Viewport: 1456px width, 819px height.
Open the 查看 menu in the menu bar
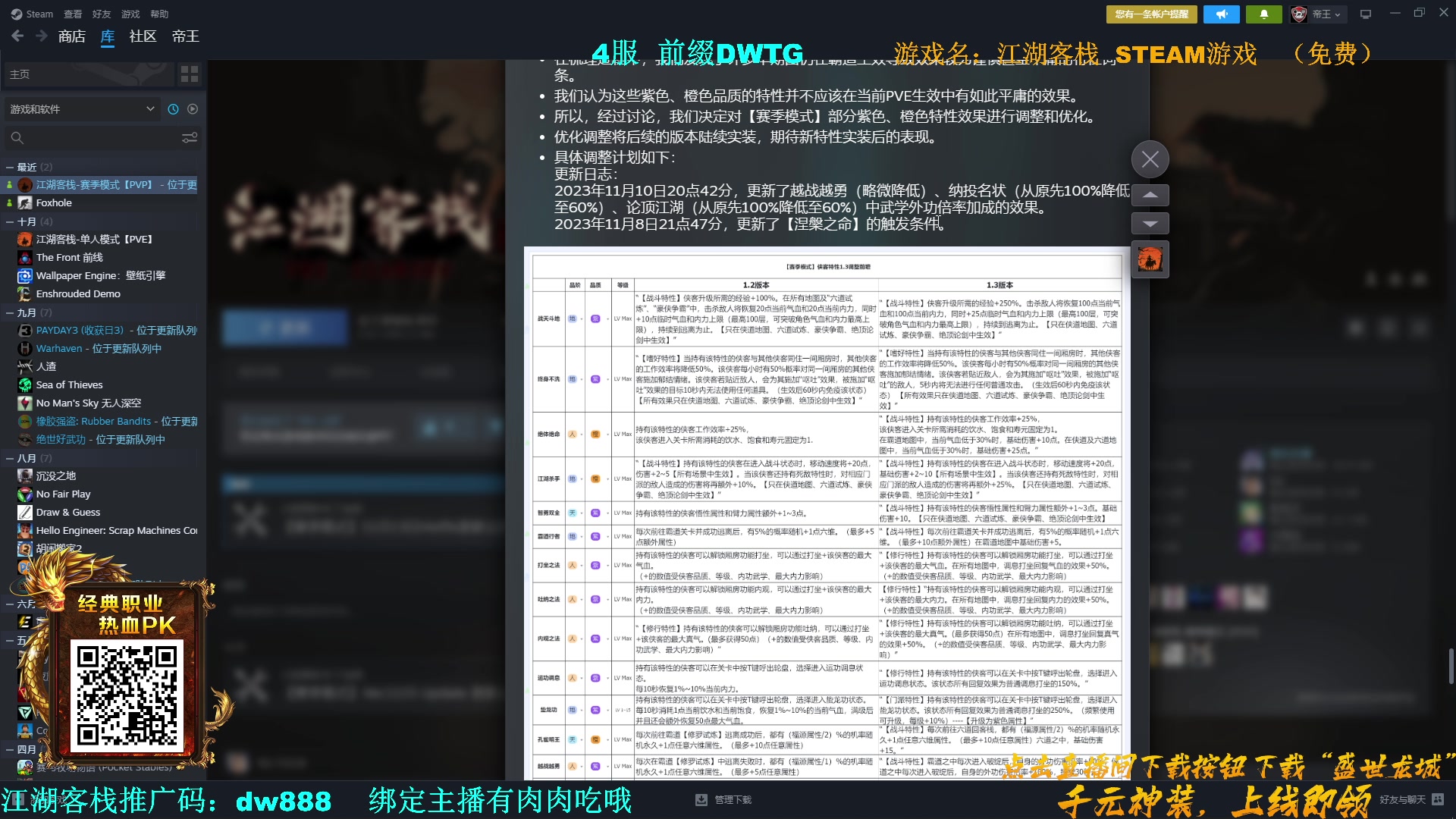tap(72, 14)
